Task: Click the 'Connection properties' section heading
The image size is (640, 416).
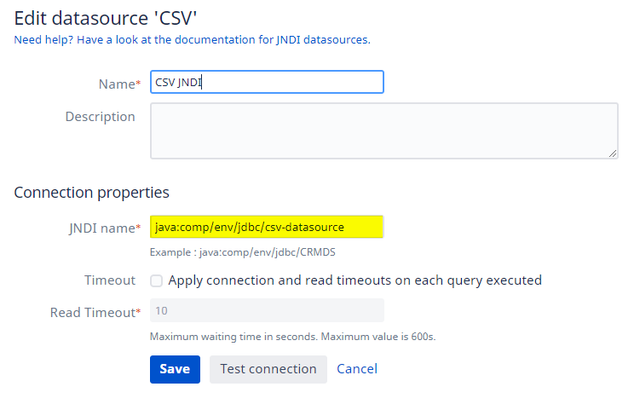Action: click(91, 192)
